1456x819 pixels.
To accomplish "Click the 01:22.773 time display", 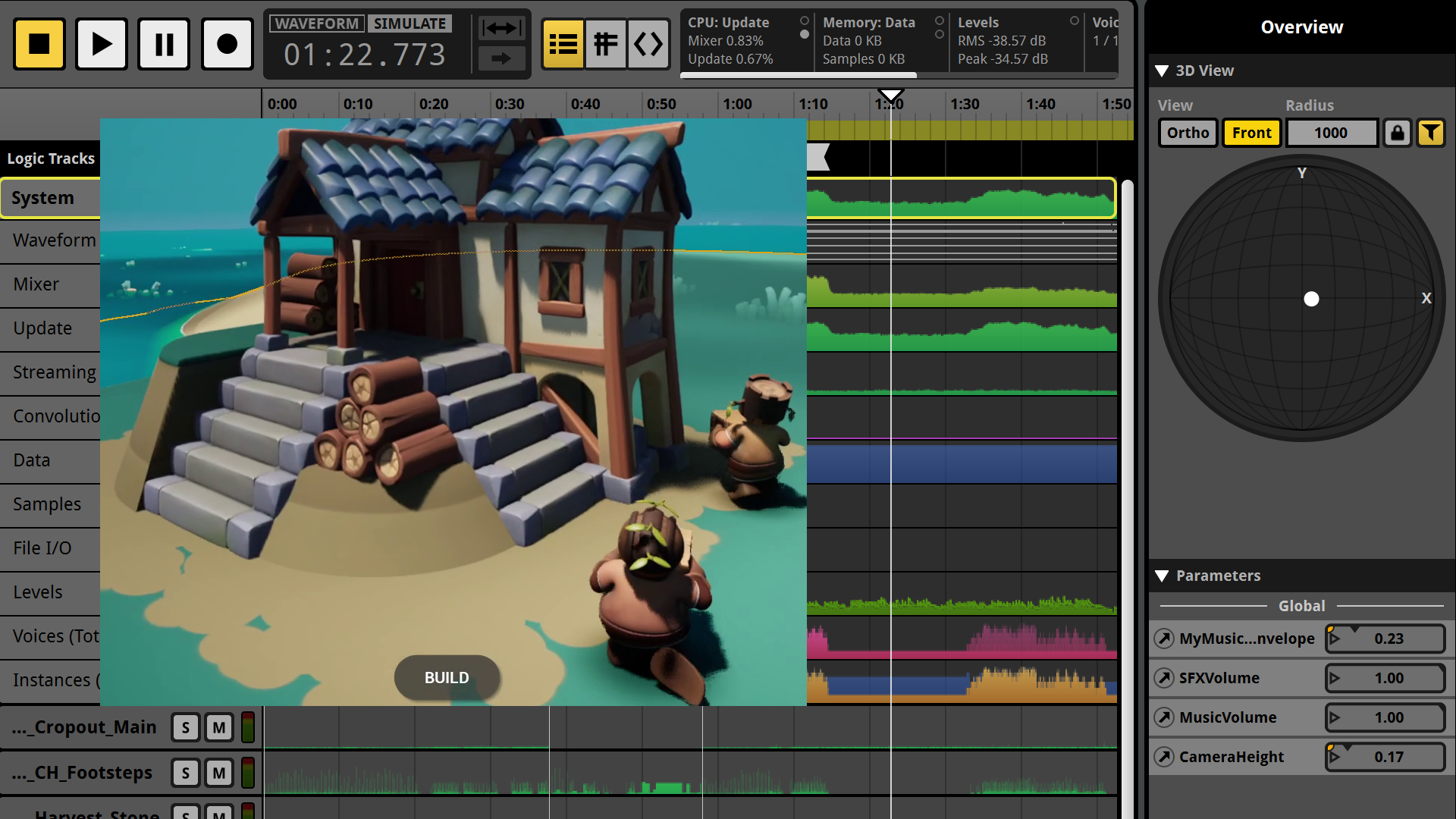I will [365, 55].
